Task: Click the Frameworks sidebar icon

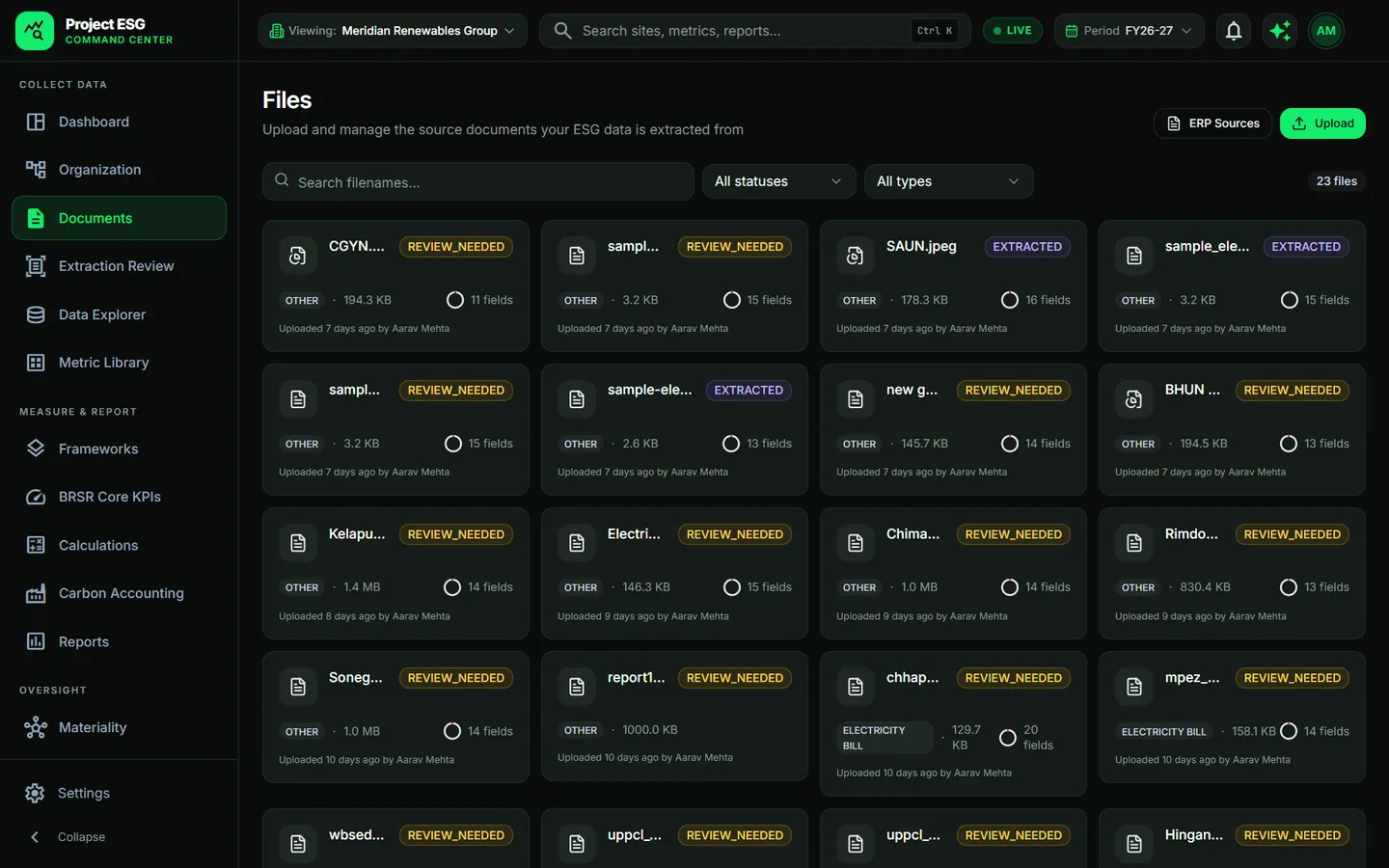Action: [36, 448]
